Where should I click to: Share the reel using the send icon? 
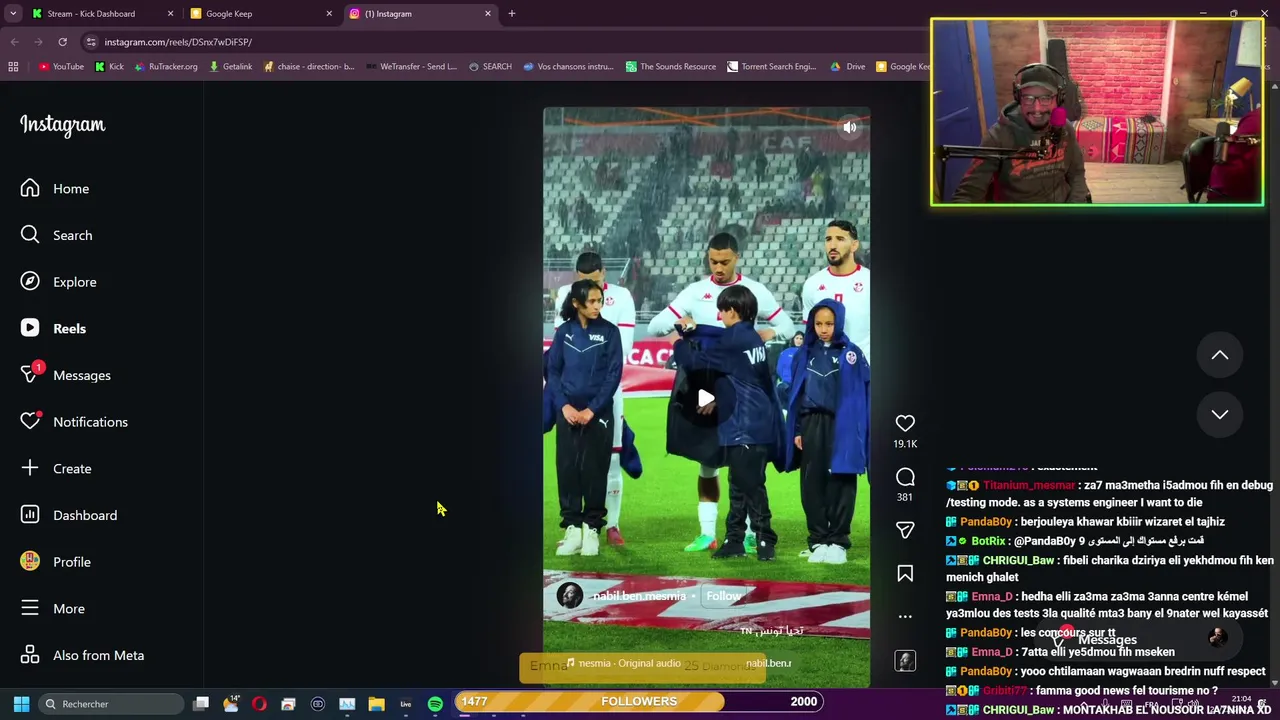[x=905, y=530]
